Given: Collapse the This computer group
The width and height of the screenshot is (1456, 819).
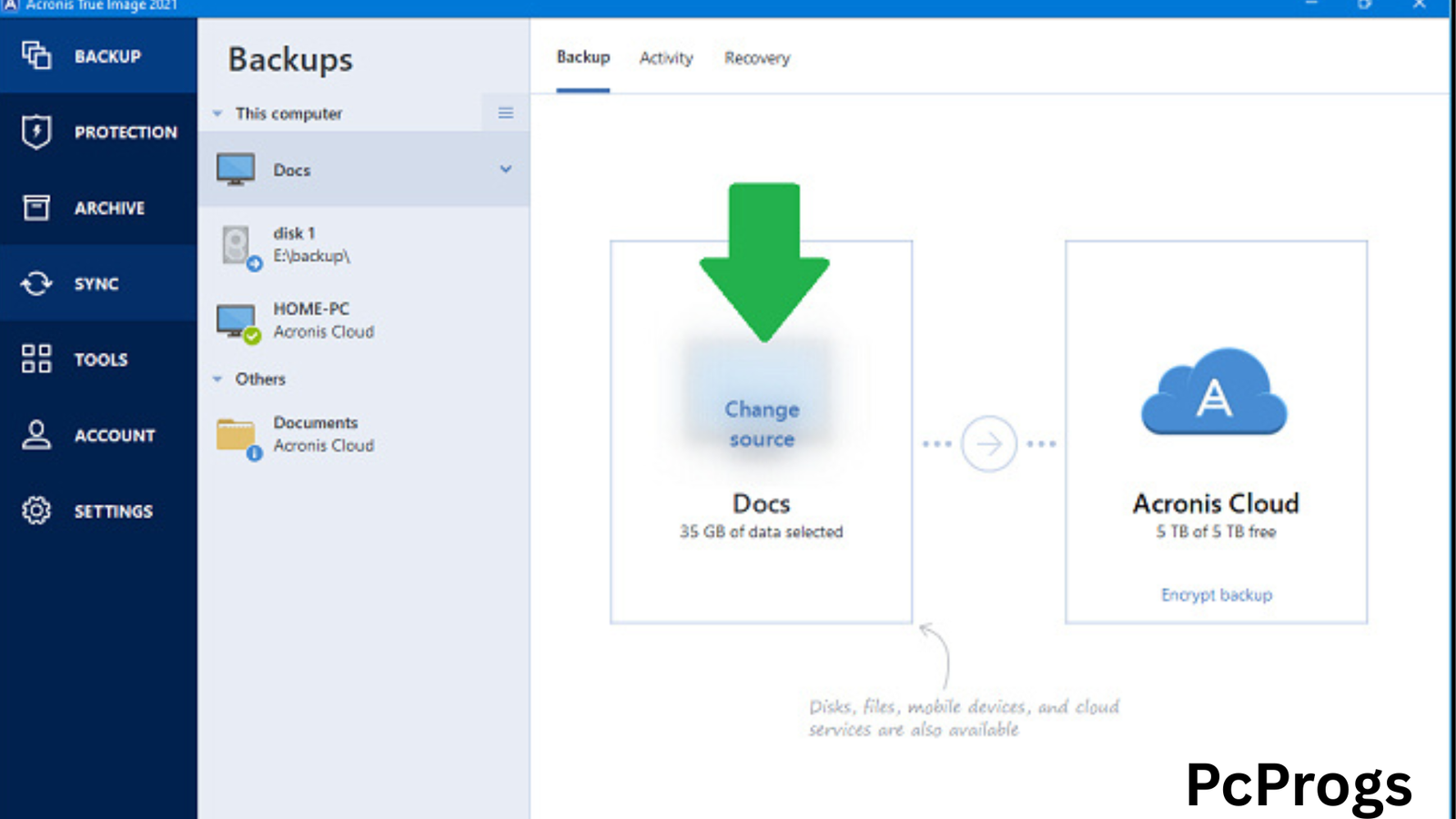Looking at the screenshot, I should (217, 114).
